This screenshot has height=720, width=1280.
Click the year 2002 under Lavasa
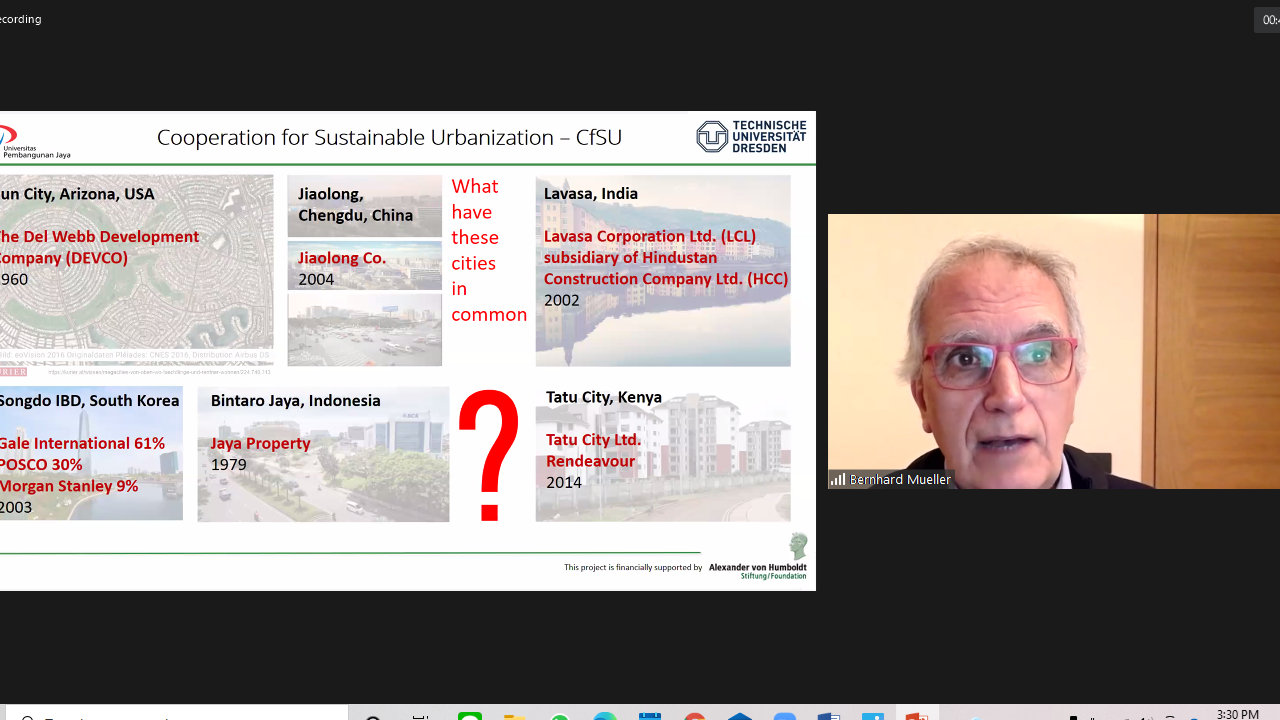click(x=562, y=300)
